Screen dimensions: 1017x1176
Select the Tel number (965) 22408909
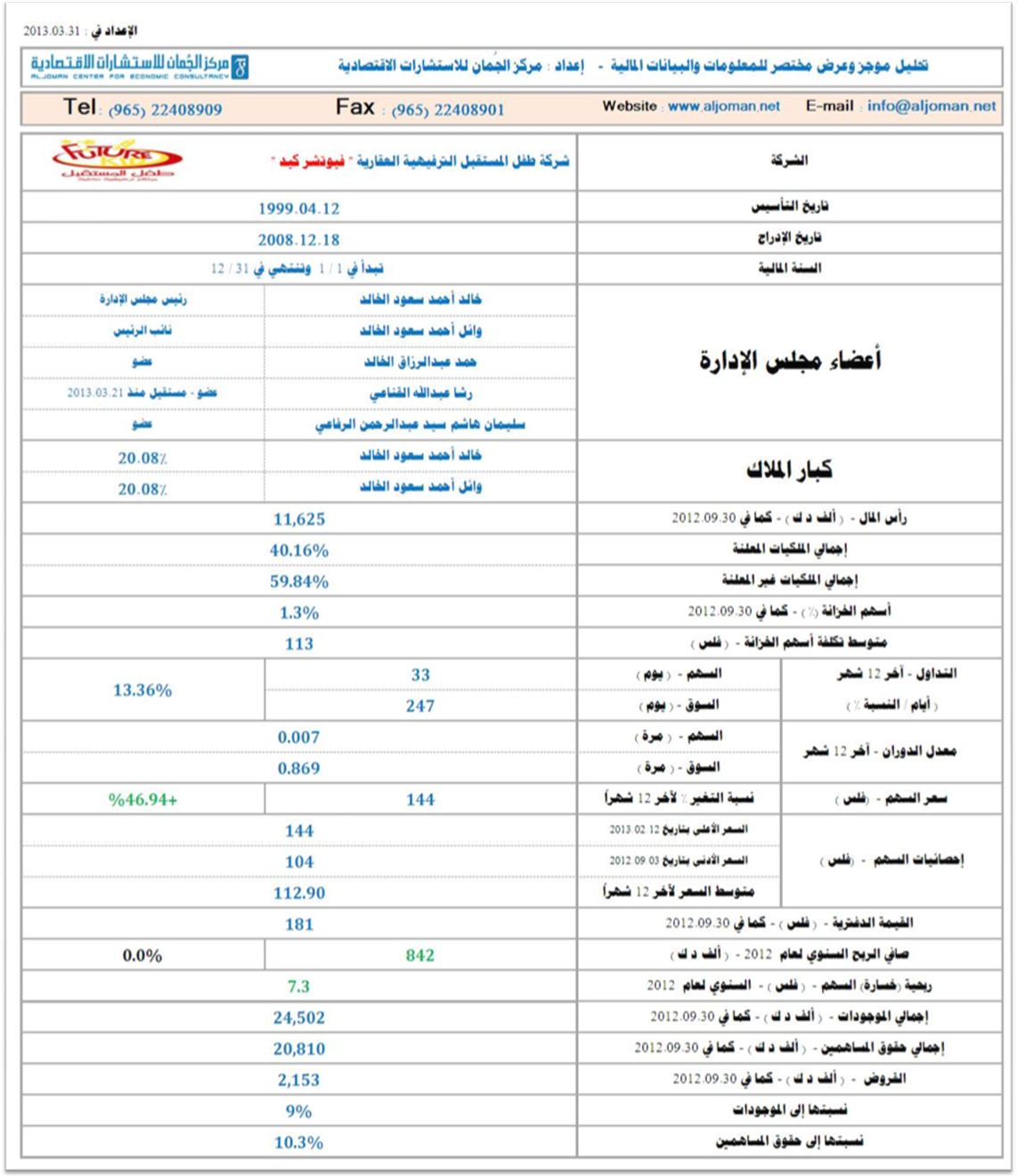coord(165,109)
